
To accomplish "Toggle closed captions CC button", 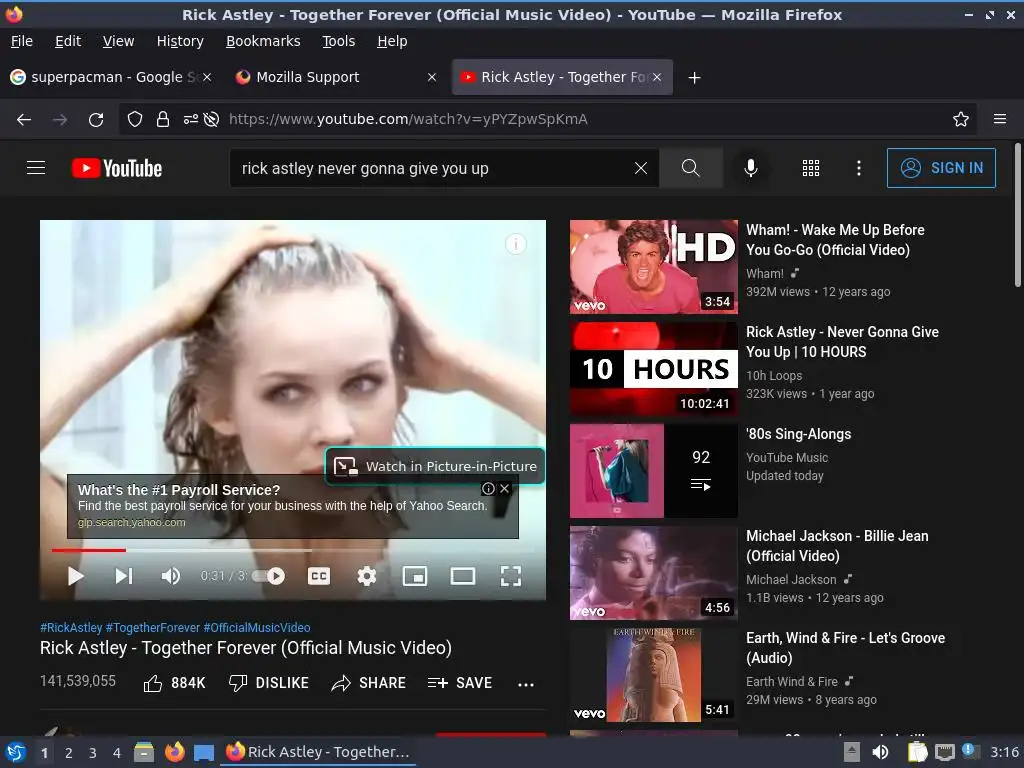I will [x=319, y=576].
